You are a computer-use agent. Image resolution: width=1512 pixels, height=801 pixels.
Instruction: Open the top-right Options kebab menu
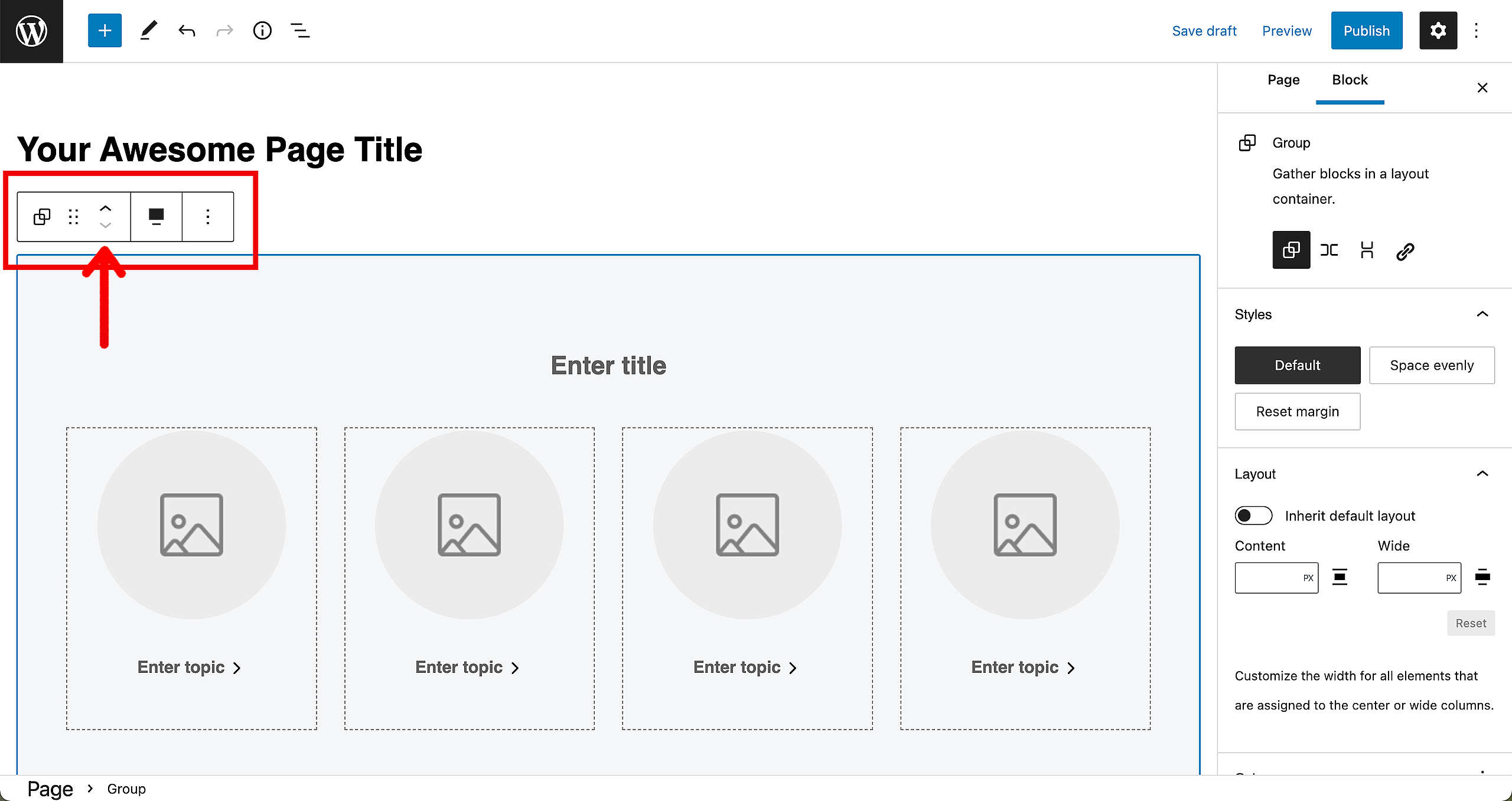1476,31
